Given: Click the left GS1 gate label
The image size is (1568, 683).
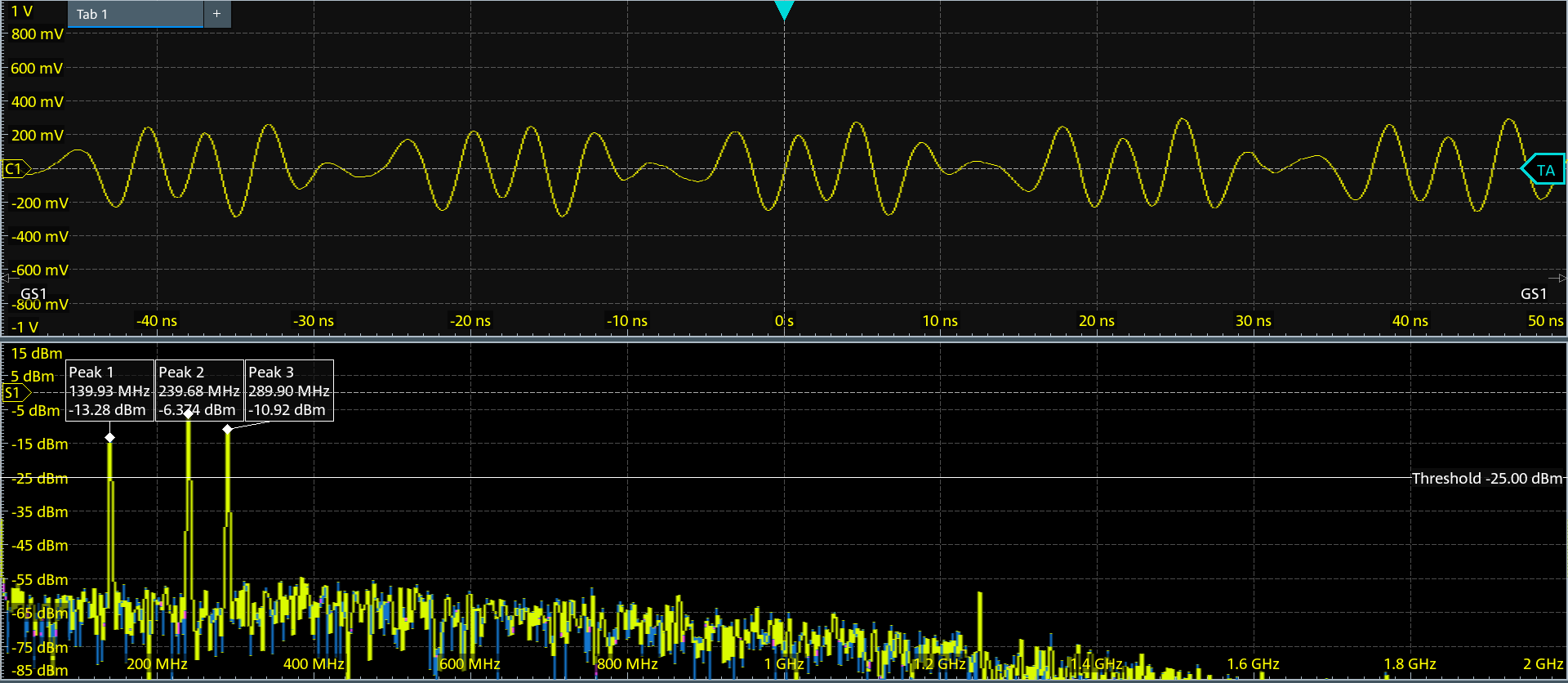Looking at the screenshot, I should 33,294.
